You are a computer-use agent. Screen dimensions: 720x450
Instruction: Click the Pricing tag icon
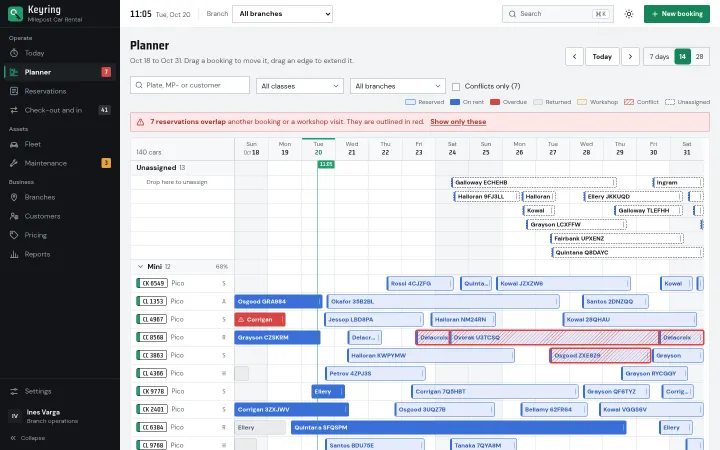point(14,235)
